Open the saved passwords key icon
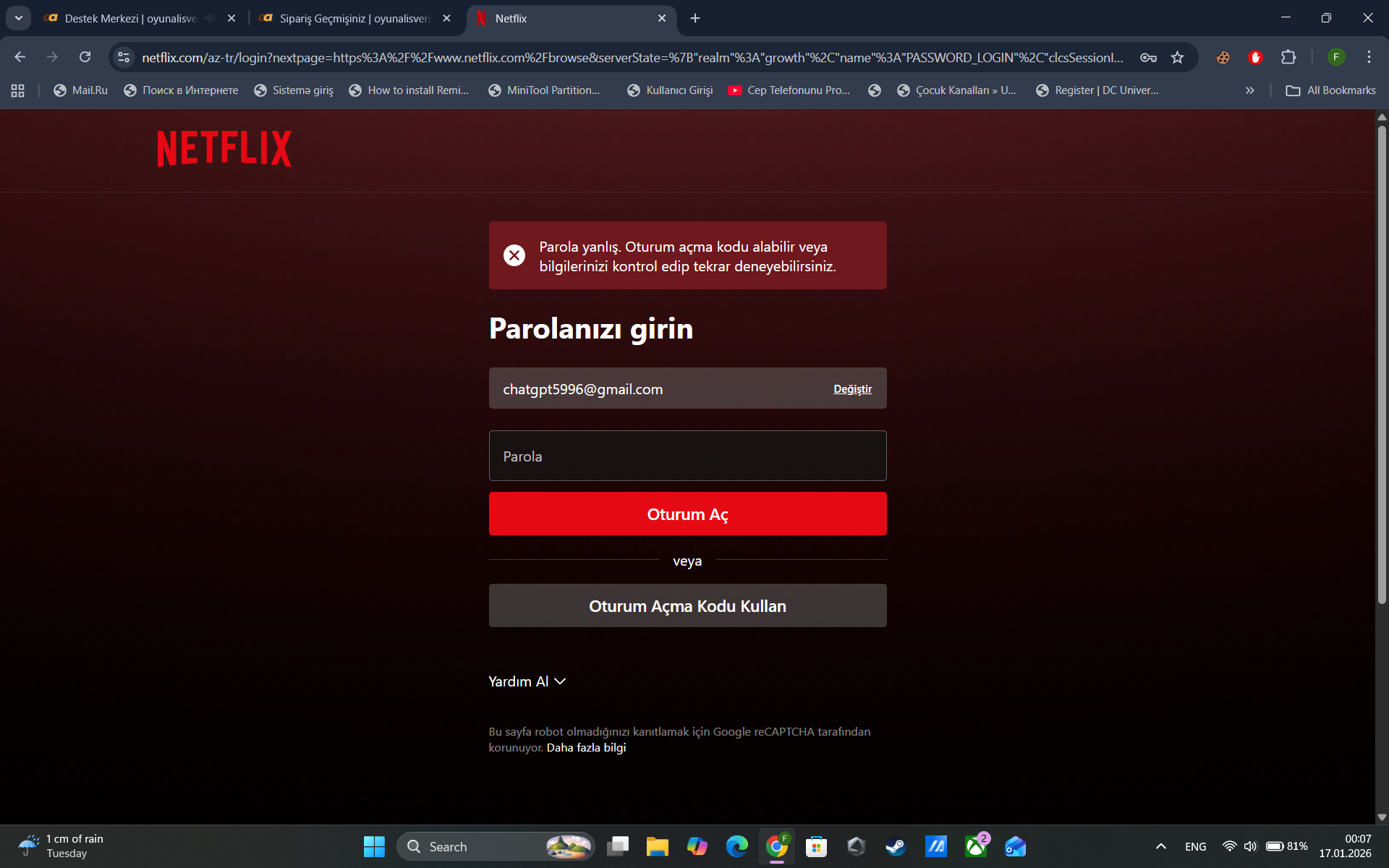This screenshot has width=1389, height=868. click(1148, 57)
